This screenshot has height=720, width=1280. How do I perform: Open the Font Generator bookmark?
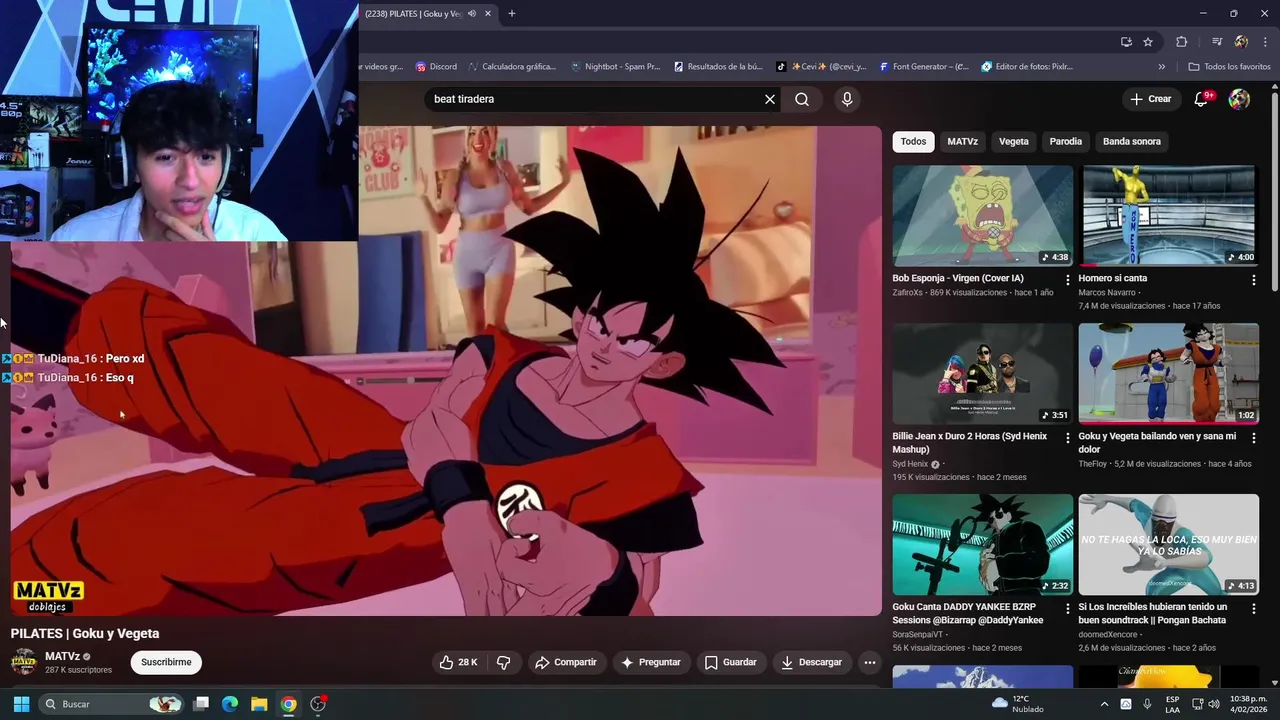point(924,67)
